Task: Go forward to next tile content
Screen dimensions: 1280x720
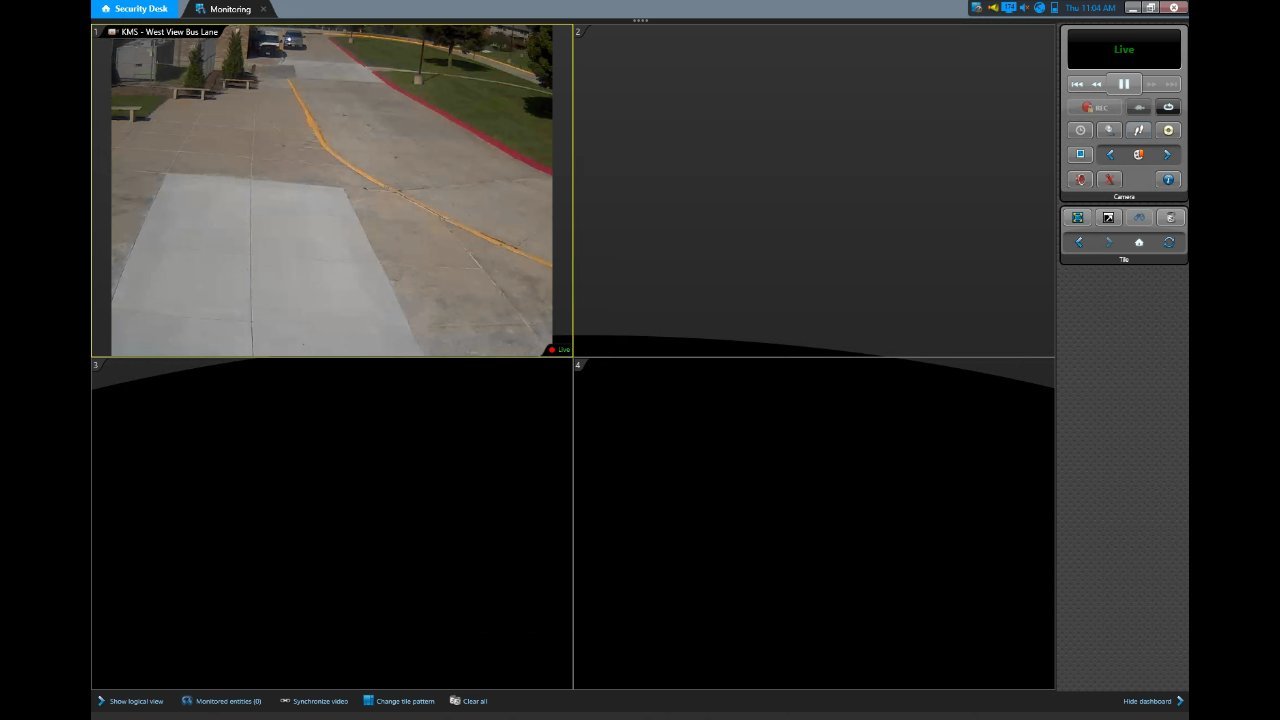Action: coord(1108,243)
